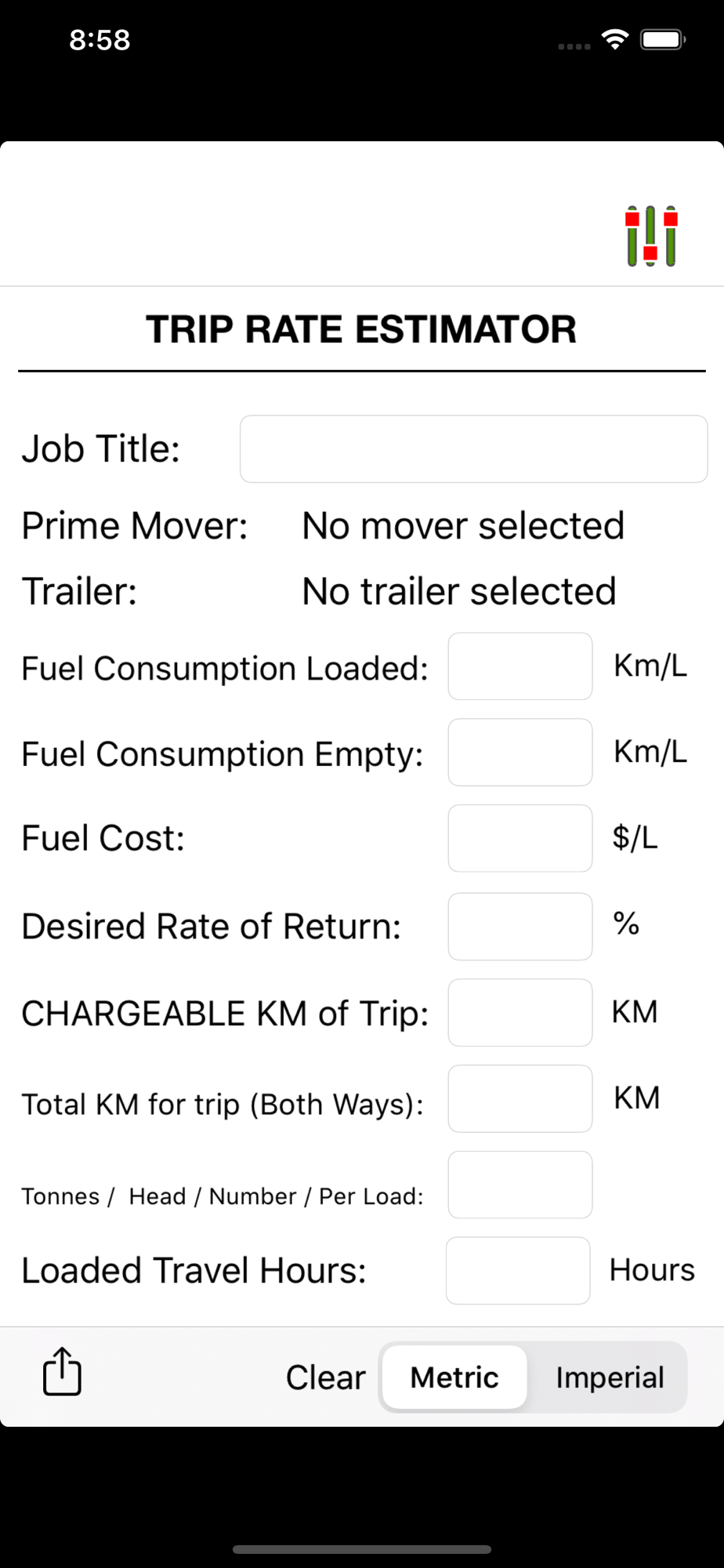Clear all form fields

(325, 1377)
